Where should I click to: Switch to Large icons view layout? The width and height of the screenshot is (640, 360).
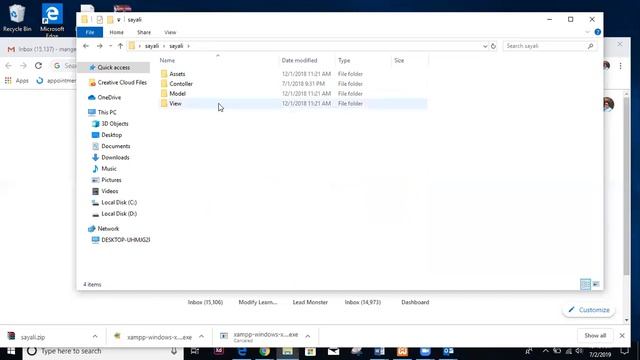click(x=596, y=284)
